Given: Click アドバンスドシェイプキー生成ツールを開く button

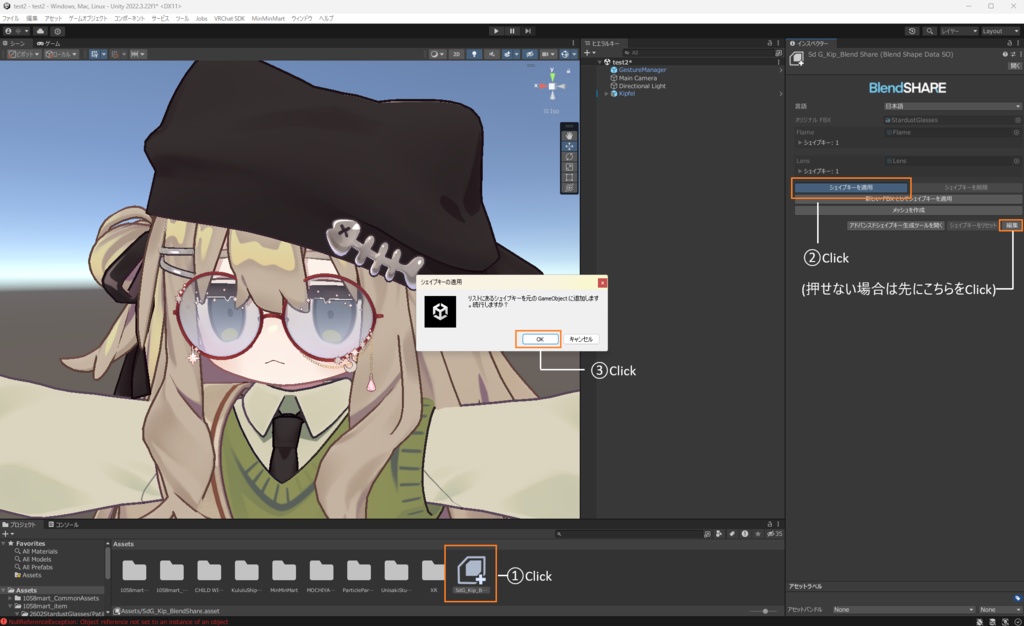Looking at the screenshot, I should pyautogui.click(x=895, y=225).
